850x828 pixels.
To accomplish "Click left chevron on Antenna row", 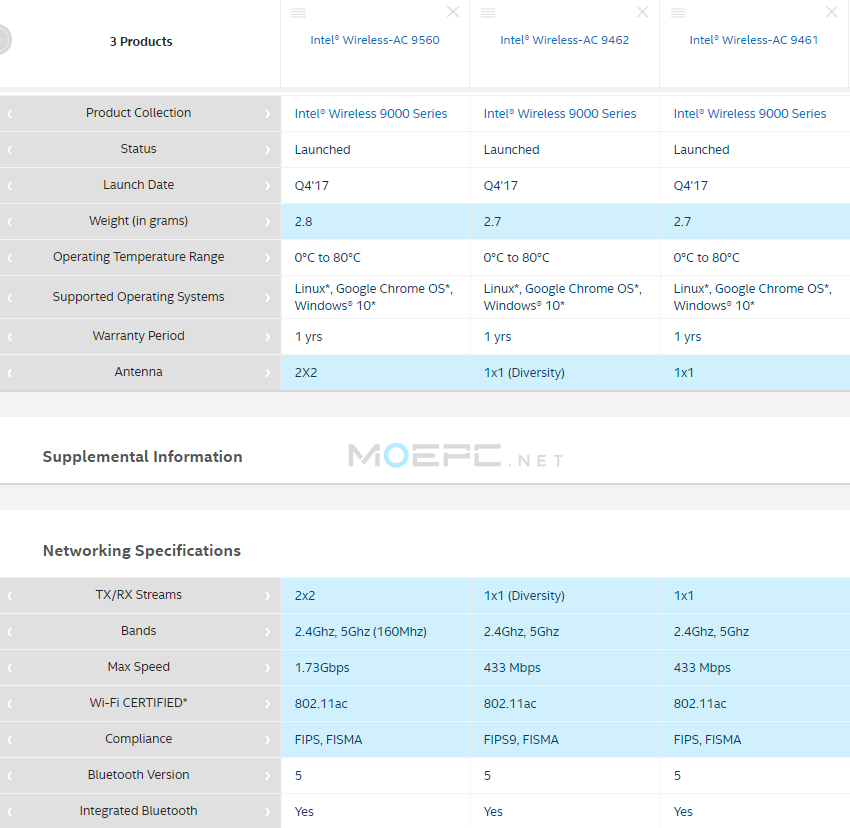I will click(10, 373).
